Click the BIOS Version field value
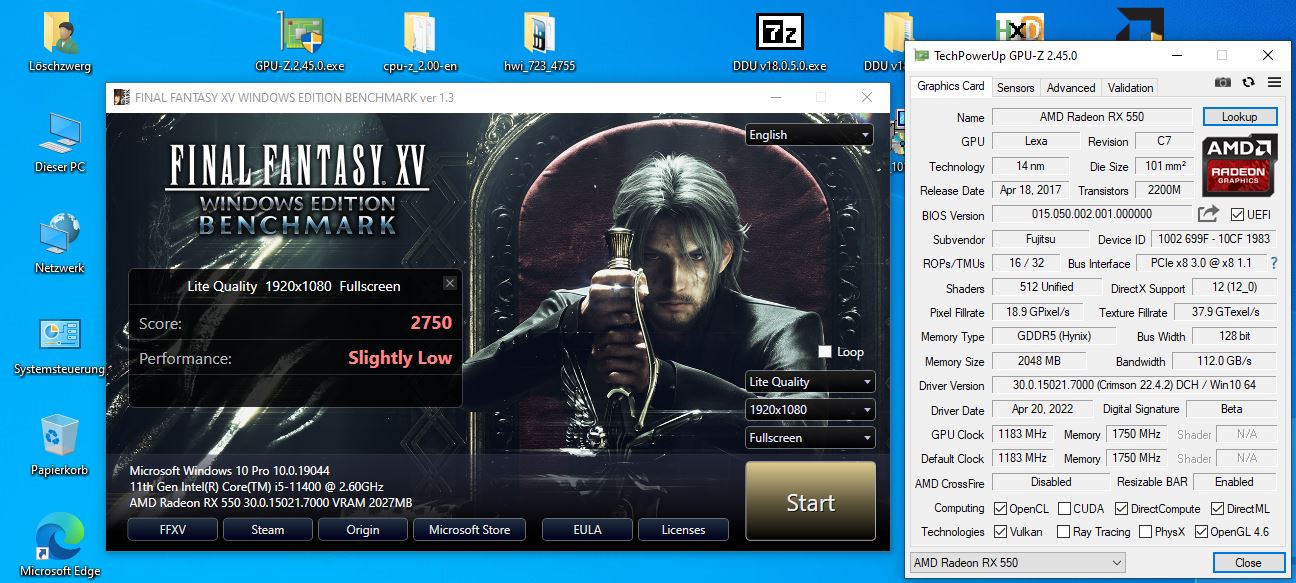The width and height of the screenshot is (1296, 583). coord(1092,214)
